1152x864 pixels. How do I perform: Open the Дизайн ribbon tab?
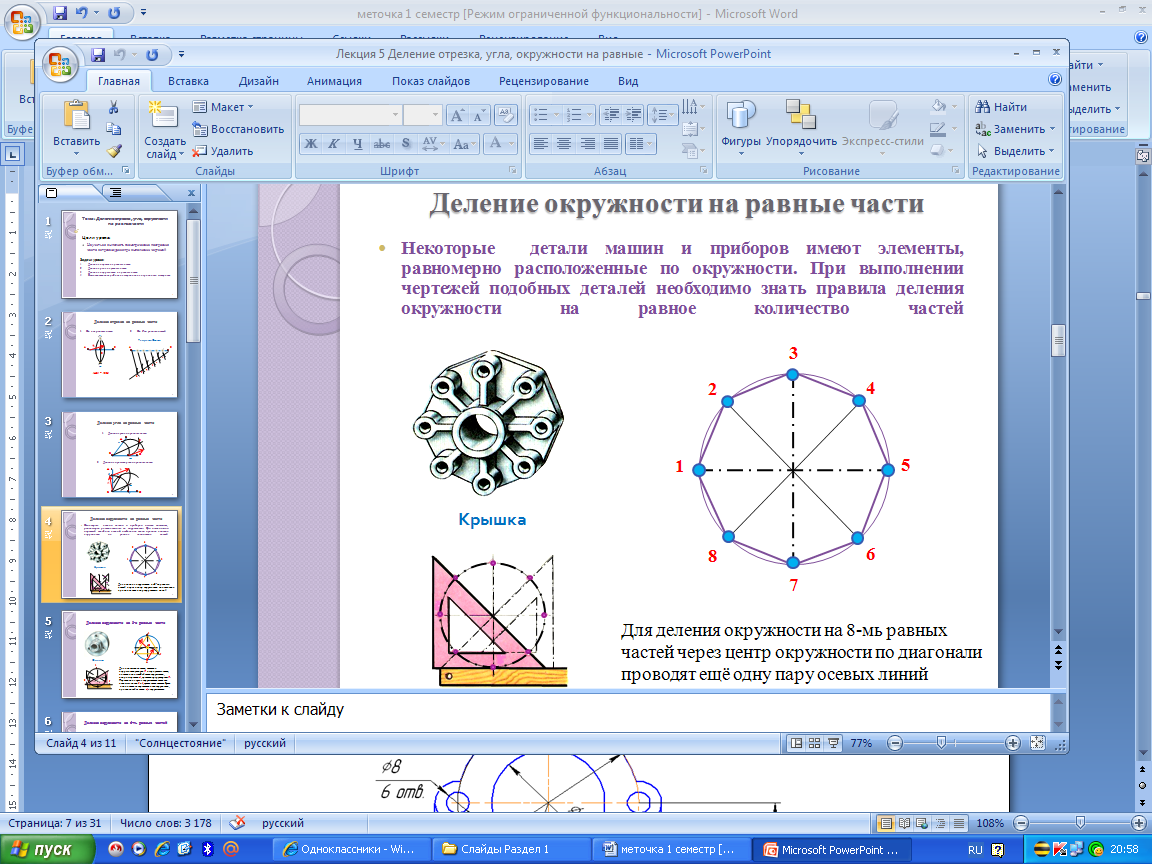[x=259, y=81]
